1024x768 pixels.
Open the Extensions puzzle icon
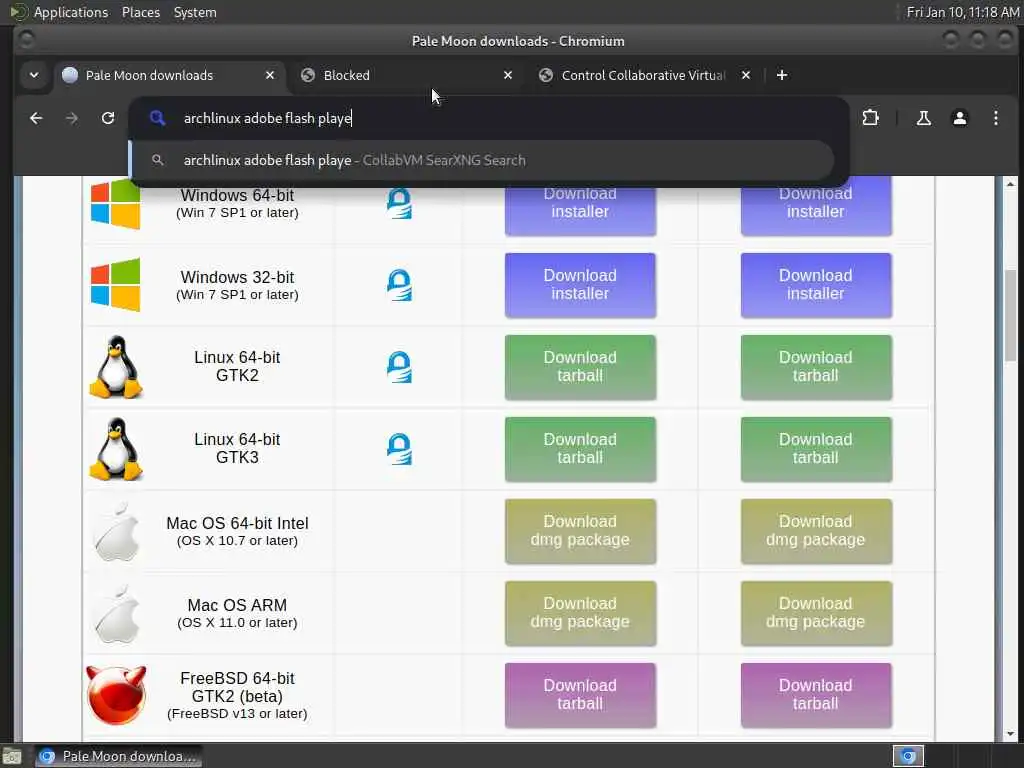(871, 118)
